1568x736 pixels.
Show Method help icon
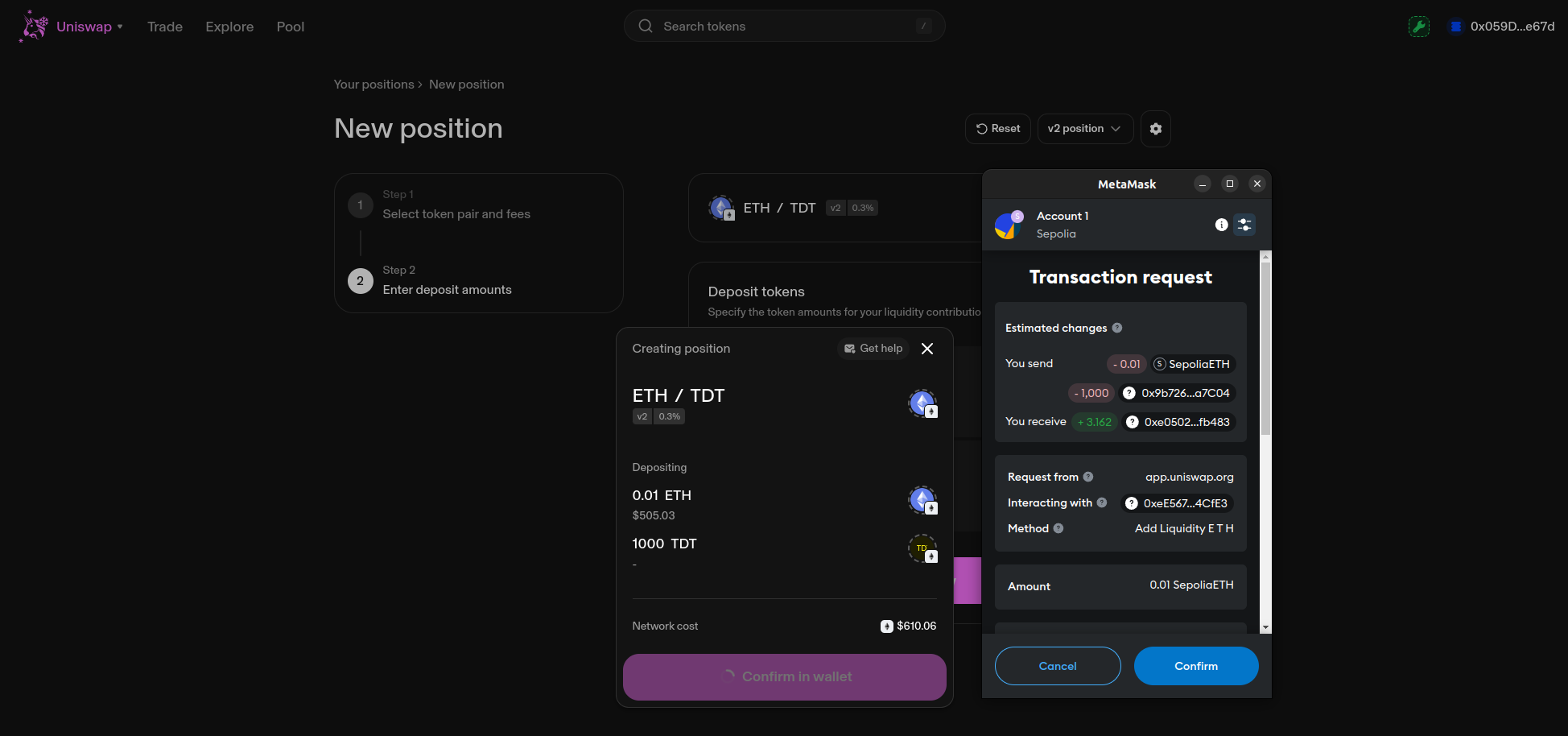point(1058,528)
